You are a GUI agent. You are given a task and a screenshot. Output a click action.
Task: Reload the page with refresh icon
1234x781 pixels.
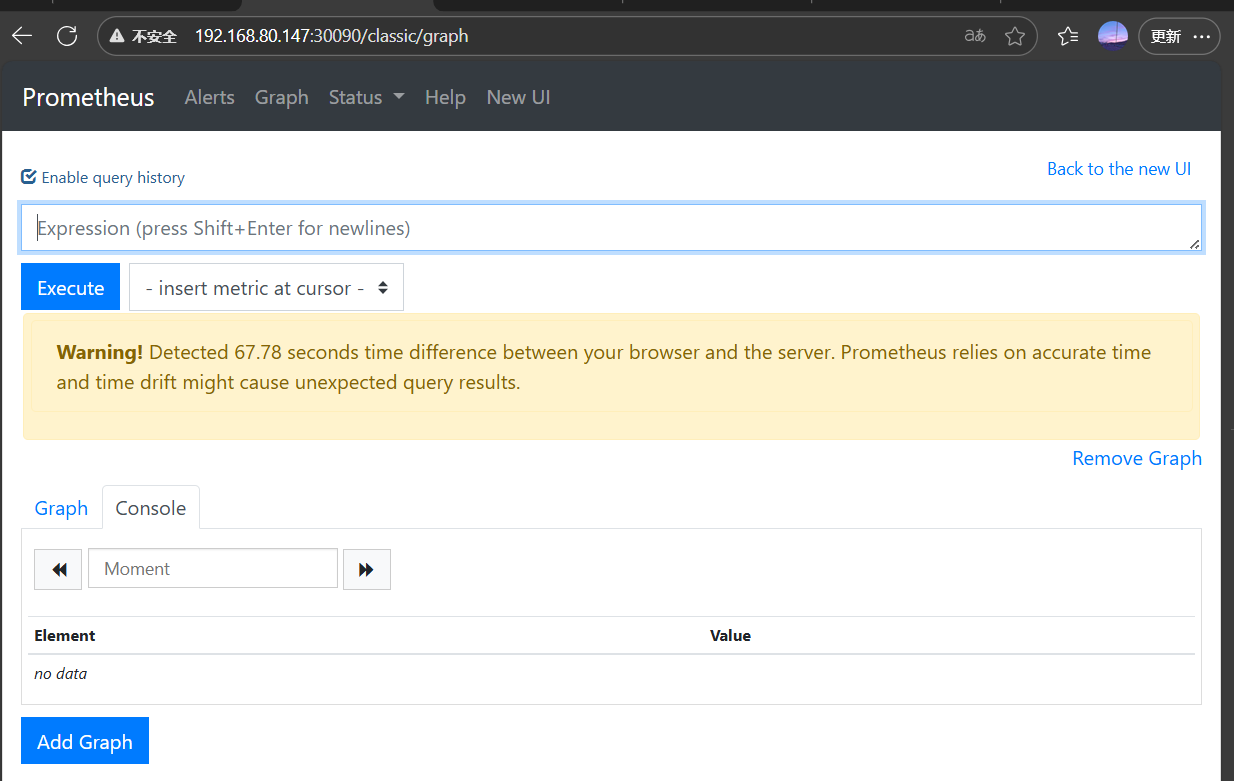click(67, 36)
